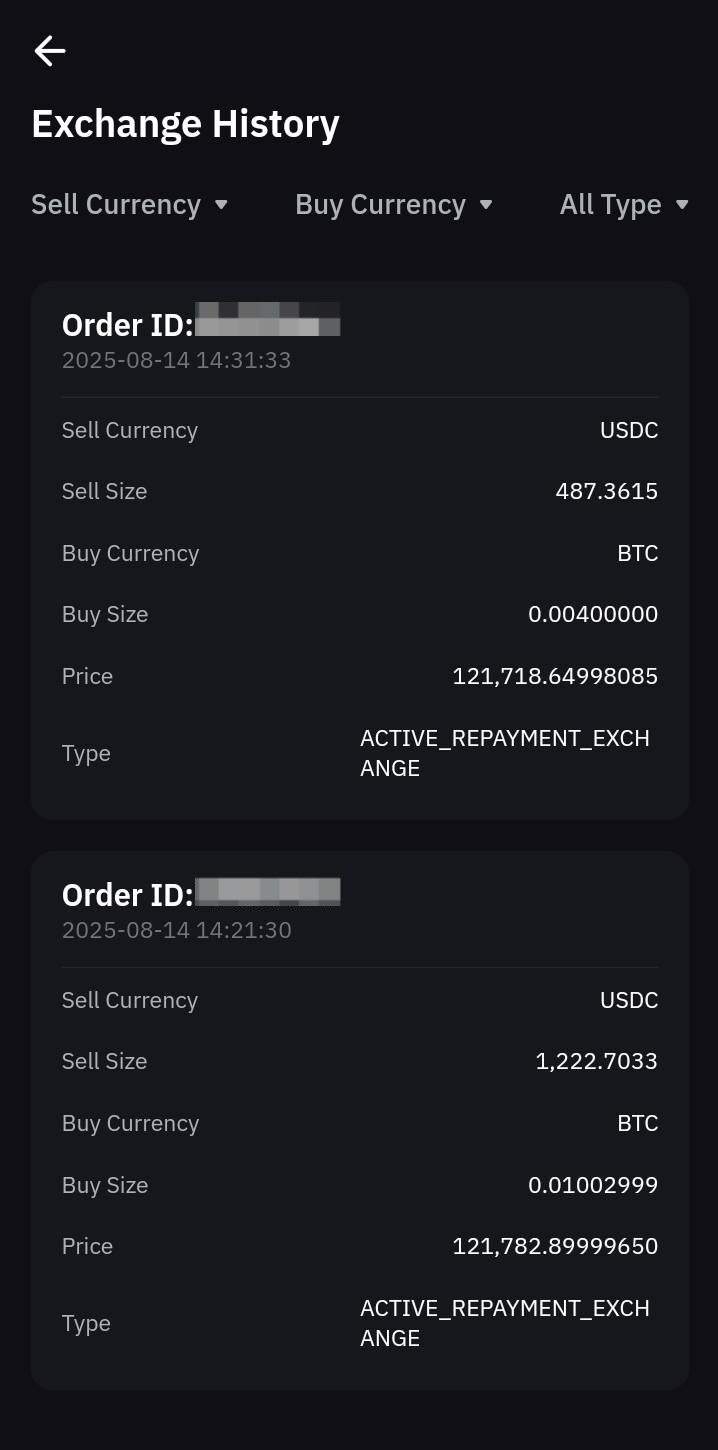The width and height of the screenshot is (718, 1450).
Task: Select the 487.3615 sell size value
Action: 606,491
